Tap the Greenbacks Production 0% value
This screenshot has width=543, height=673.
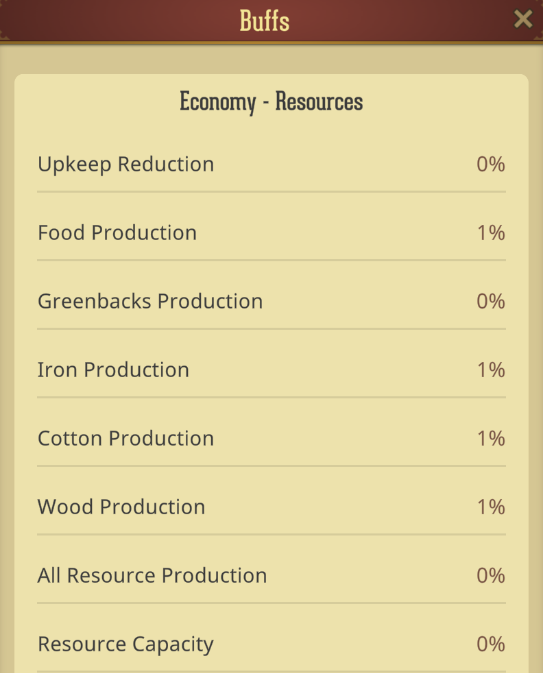pyautogui.click(x=491, y=301)
